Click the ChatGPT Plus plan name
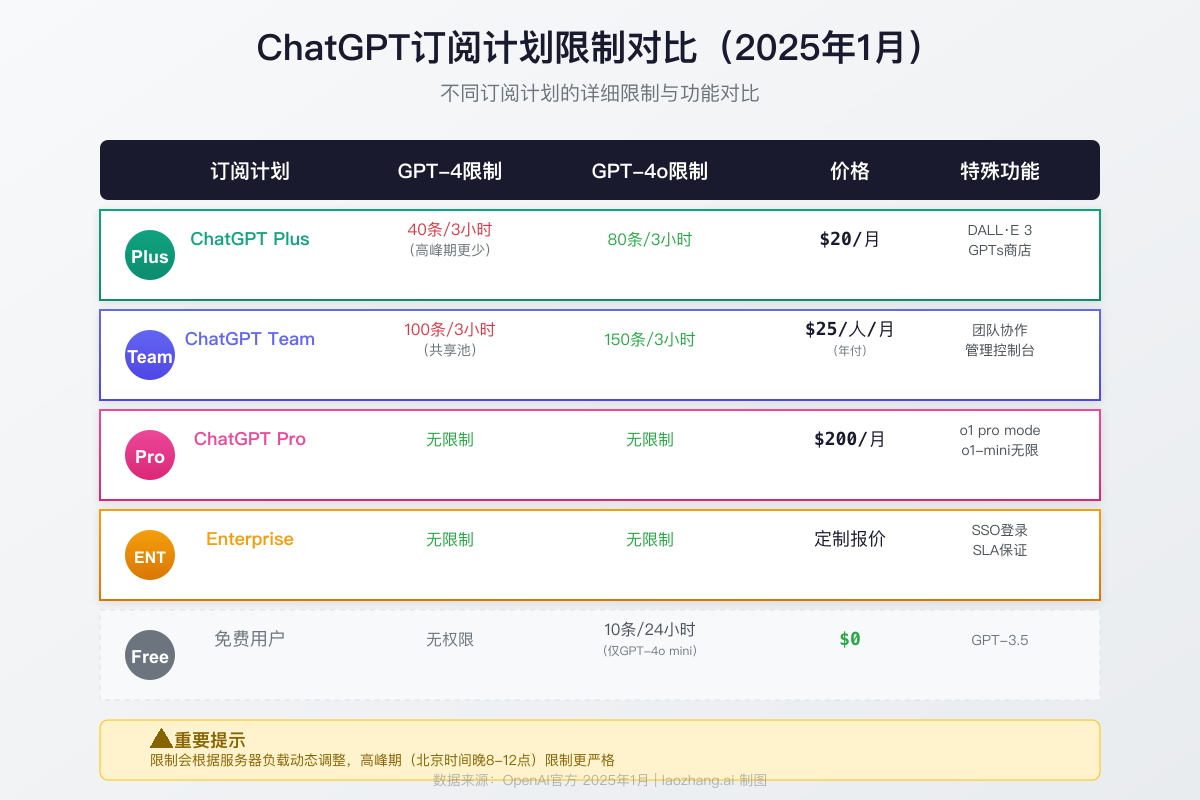1200x800 pixels. click(x=250, y=239)
